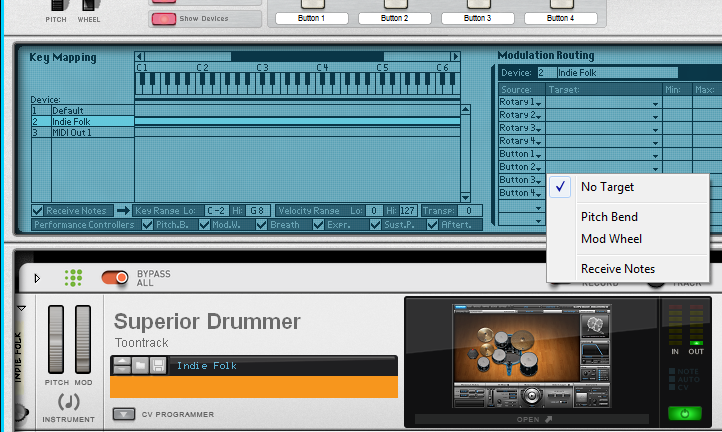
Task: Open Rotary 2 source dropdown
Action: [x=521, y=115]
